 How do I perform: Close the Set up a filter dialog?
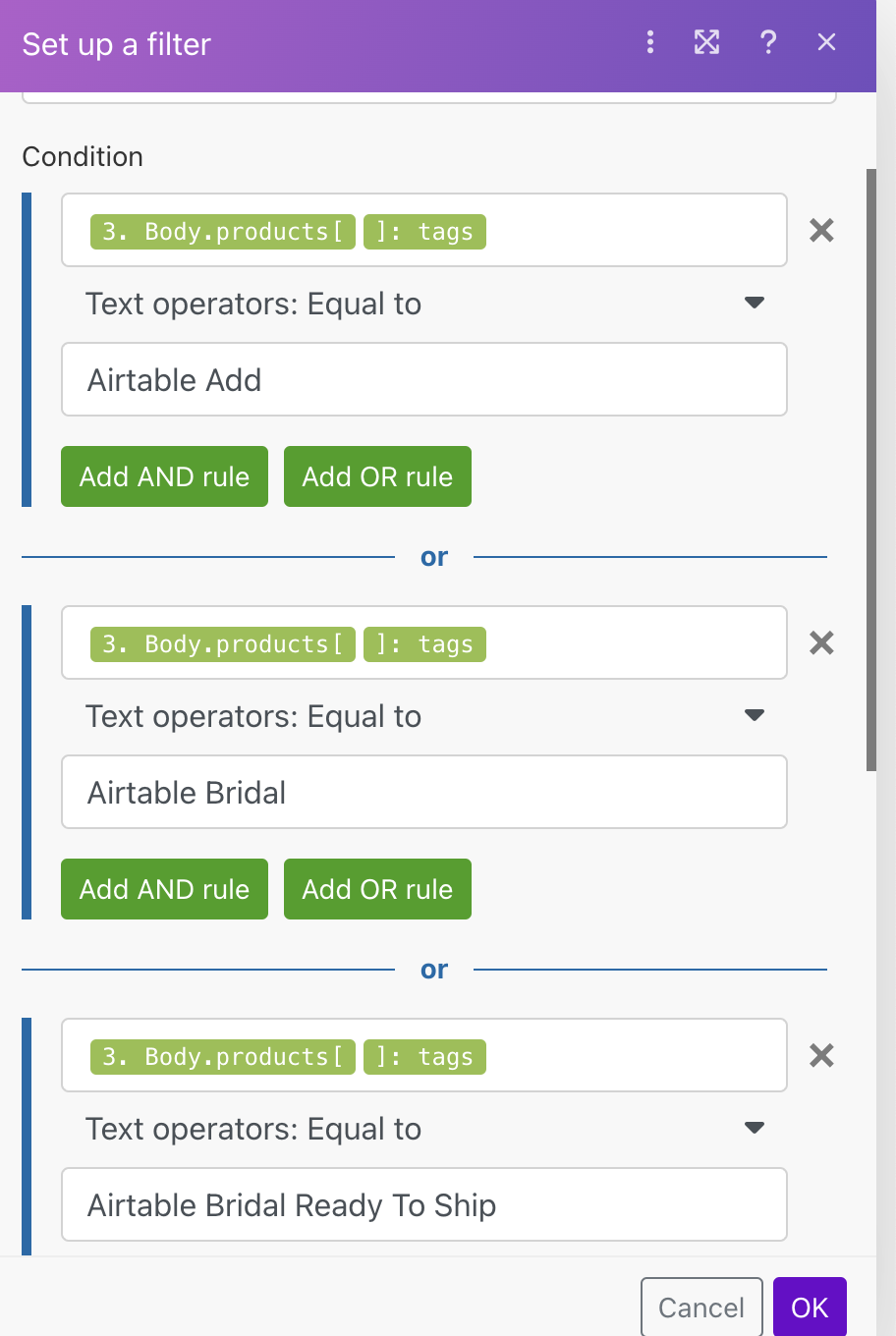point(827,41)
